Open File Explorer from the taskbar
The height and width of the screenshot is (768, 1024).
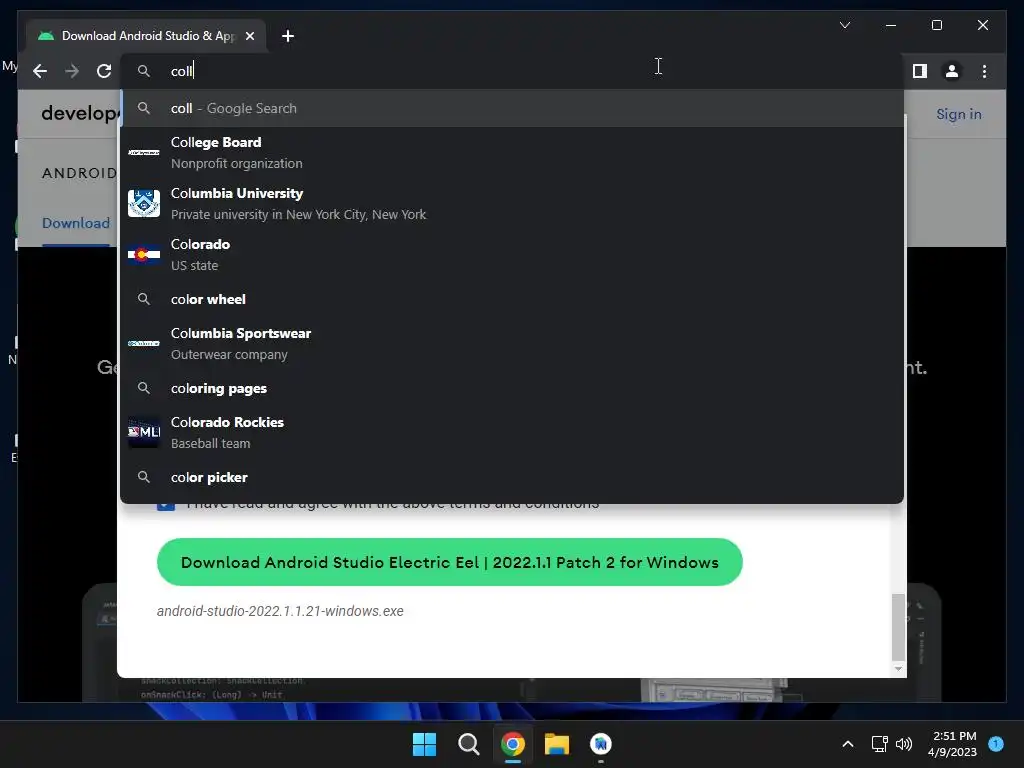pyautogui.click(x=556, y=744)
